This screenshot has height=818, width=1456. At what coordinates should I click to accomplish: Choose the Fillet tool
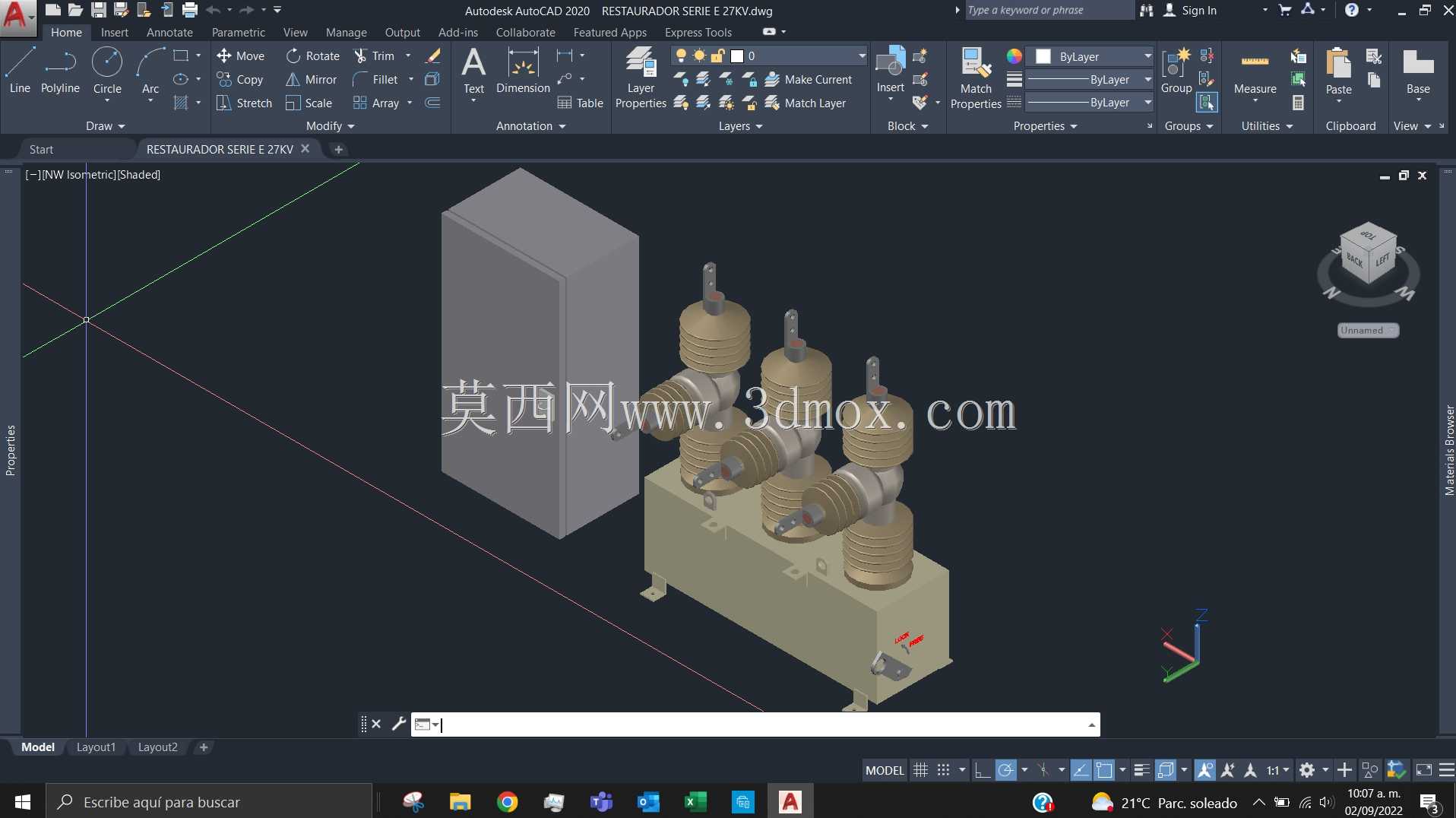[x=375, y=79]
